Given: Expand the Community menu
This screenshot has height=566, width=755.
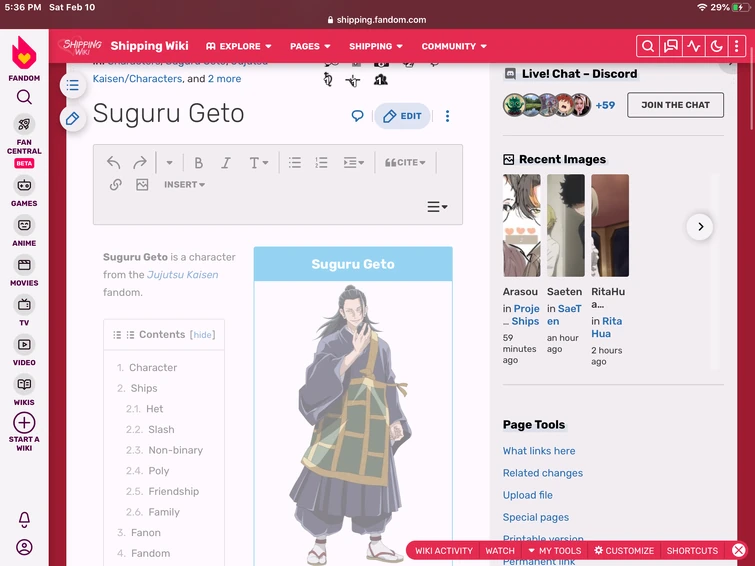Looking at the screenshot, I should (454, 46).
